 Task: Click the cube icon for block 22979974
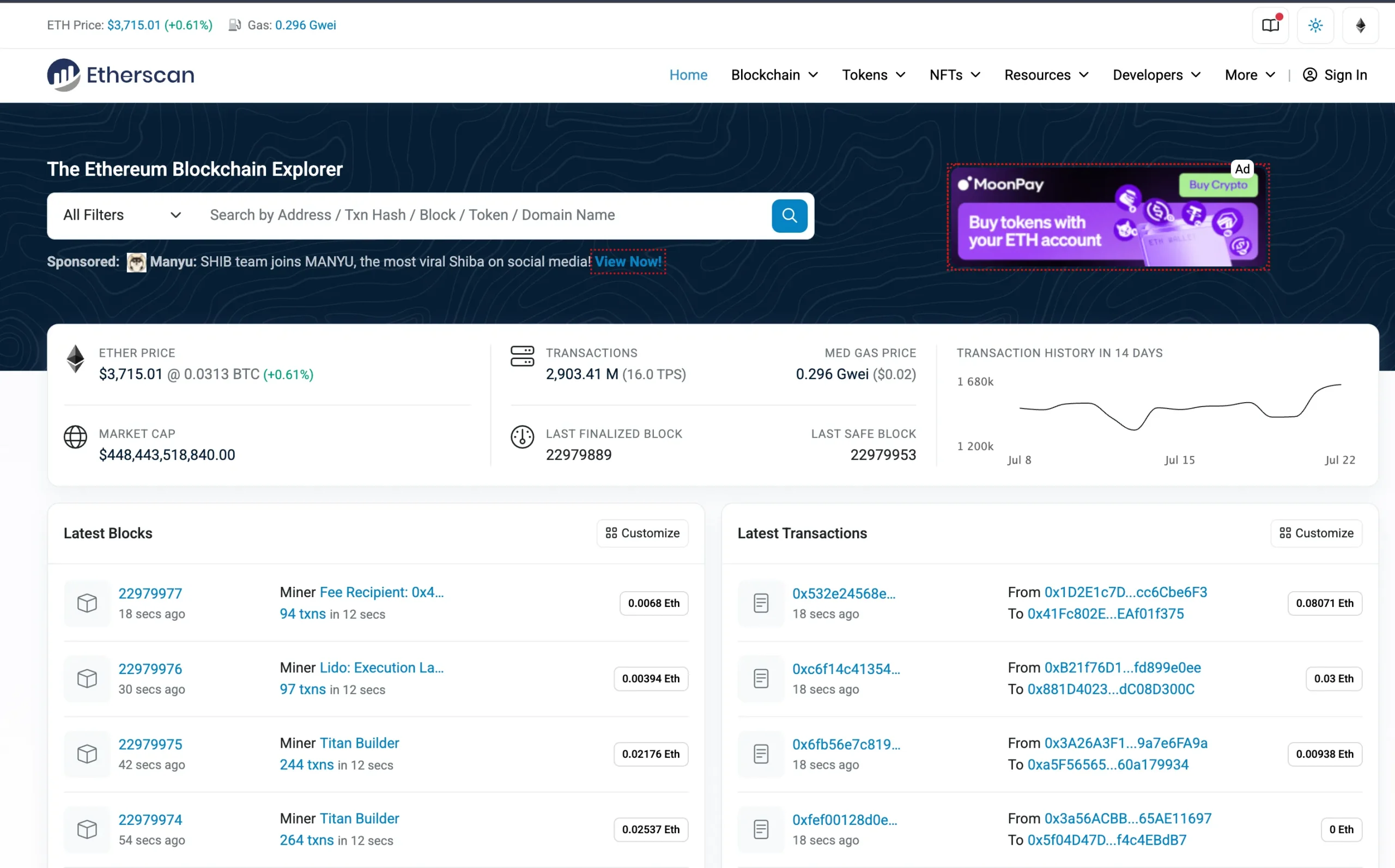coord(87,829)
